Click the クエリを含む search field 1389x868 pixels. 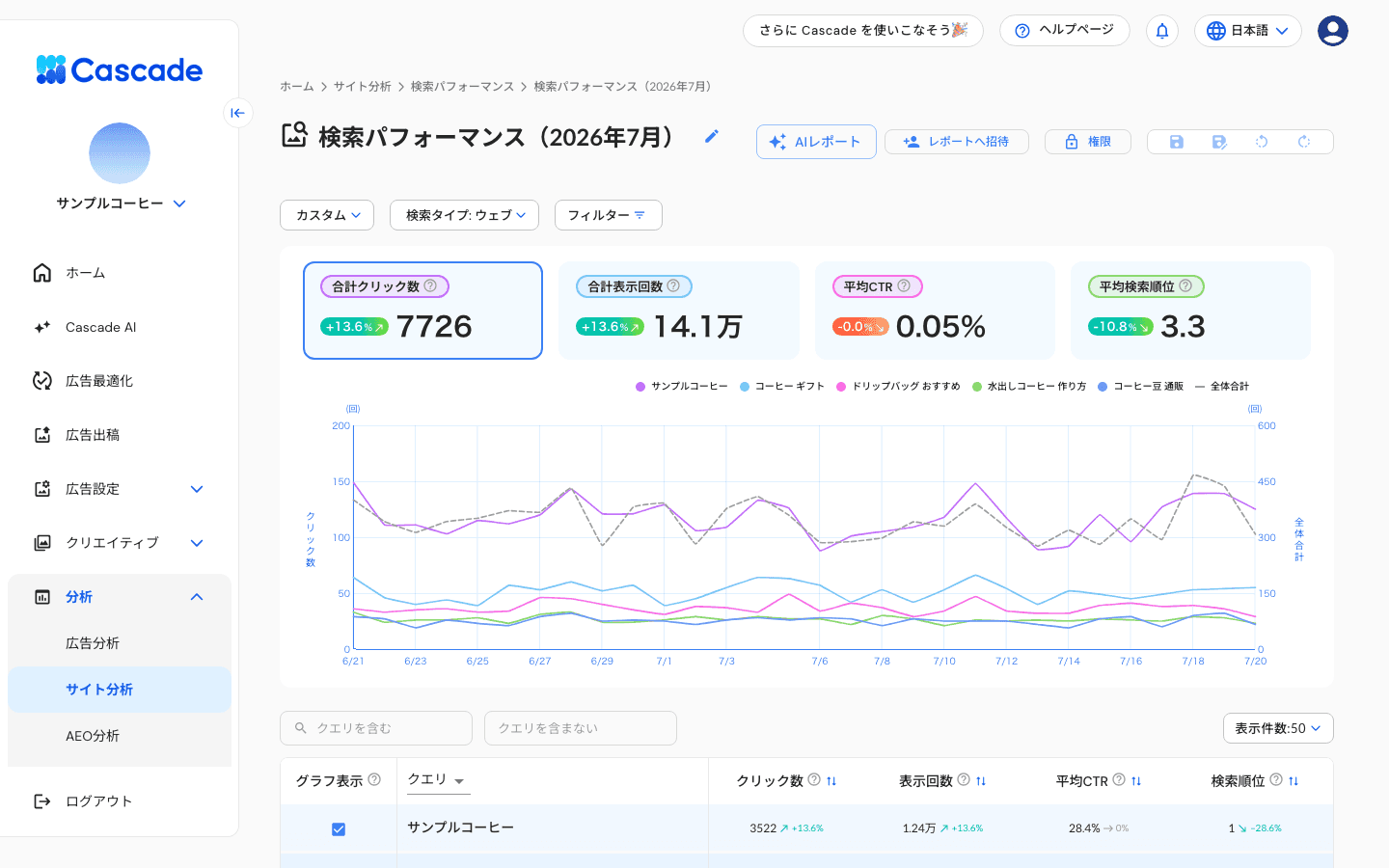(x=376, y=728)
